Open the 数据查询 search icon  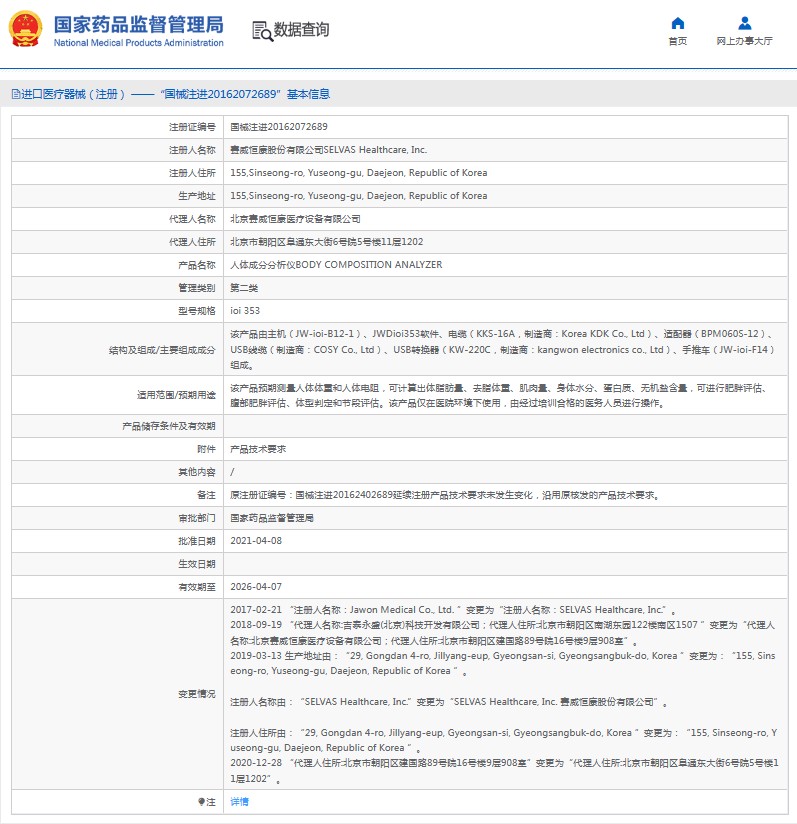click(x=262, y=31)
